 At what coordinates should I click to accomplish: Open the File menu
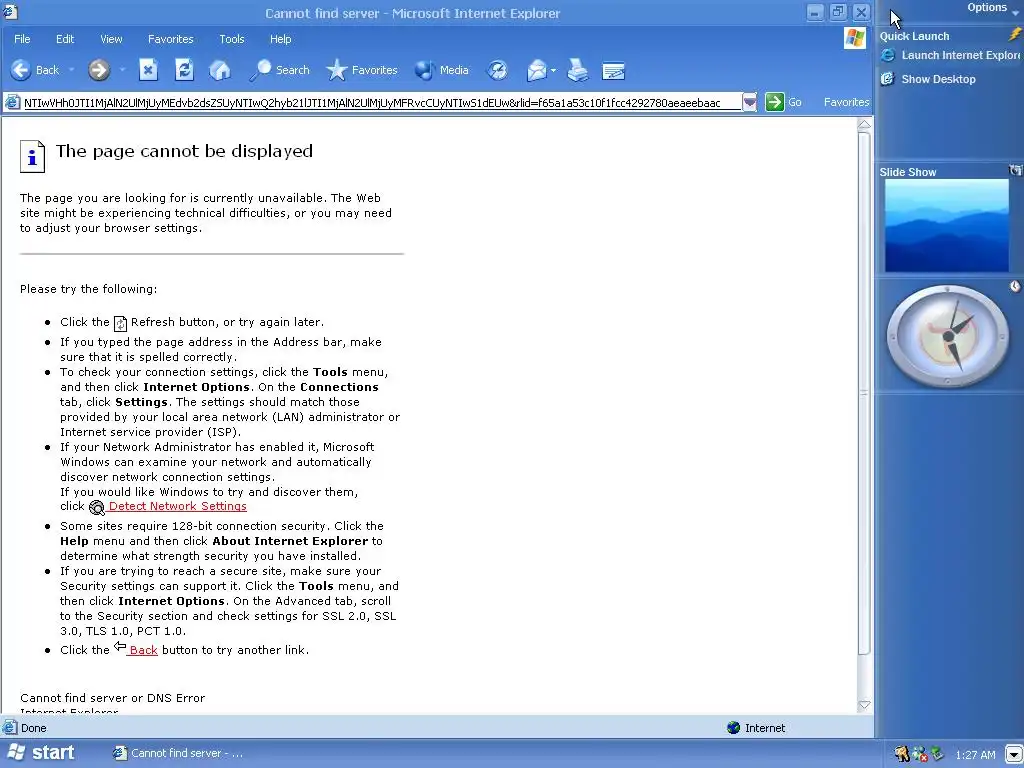22,39
